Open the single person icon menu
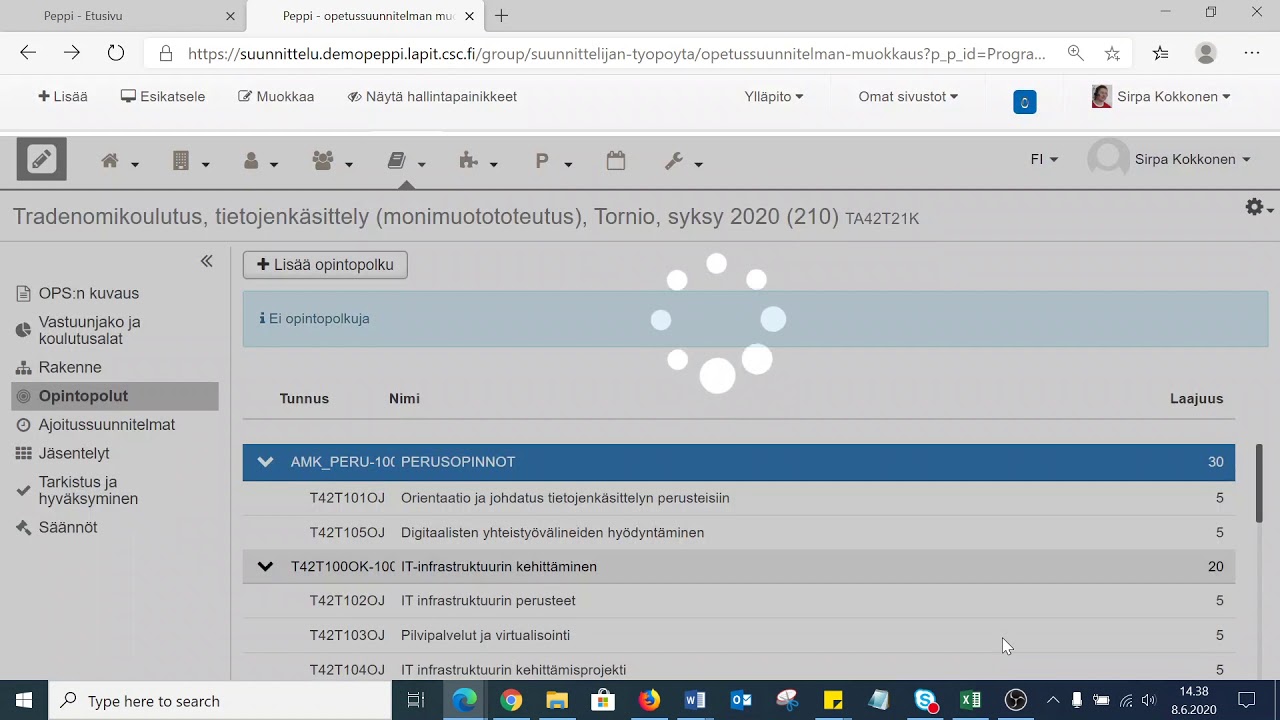 (260, 161)
